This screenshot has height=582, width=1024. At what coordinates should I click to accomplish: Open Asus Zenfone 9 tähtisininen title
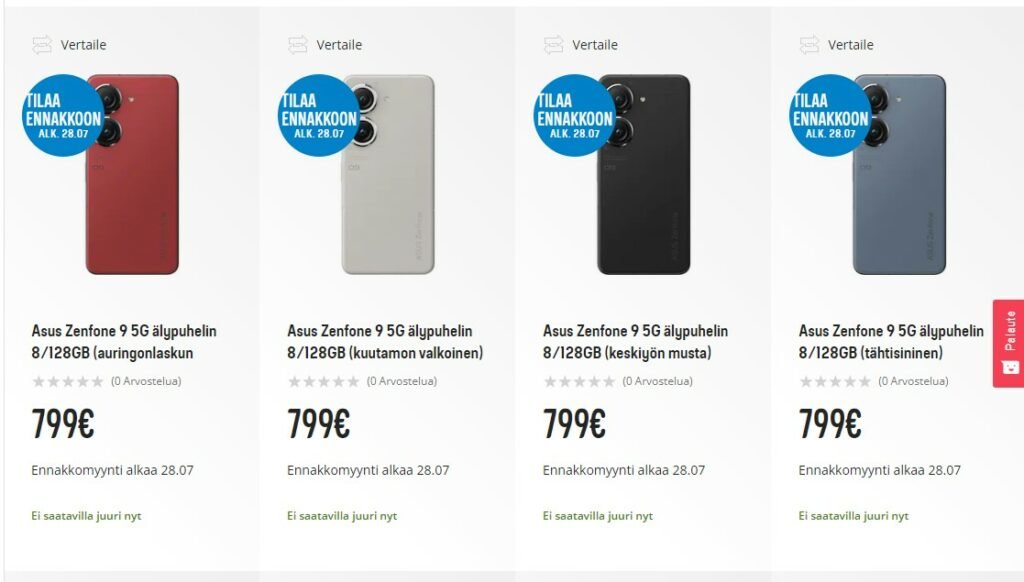[x=891, y=342]
